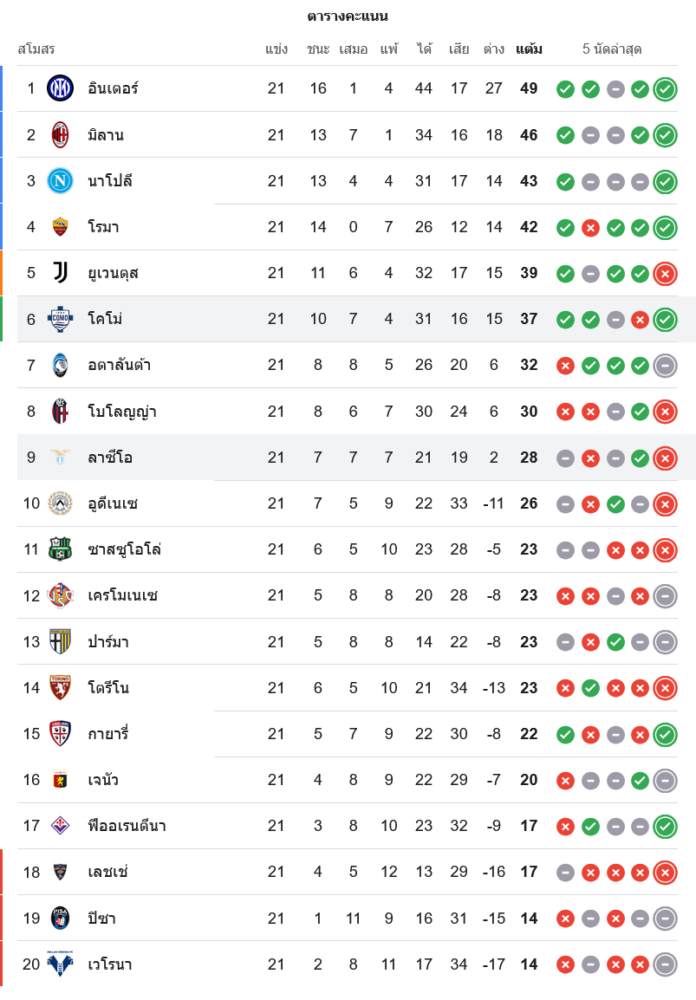This screenshot has height=1000, width=696.
Task: Open the โคโม่ team link
Action: point(106,319)
